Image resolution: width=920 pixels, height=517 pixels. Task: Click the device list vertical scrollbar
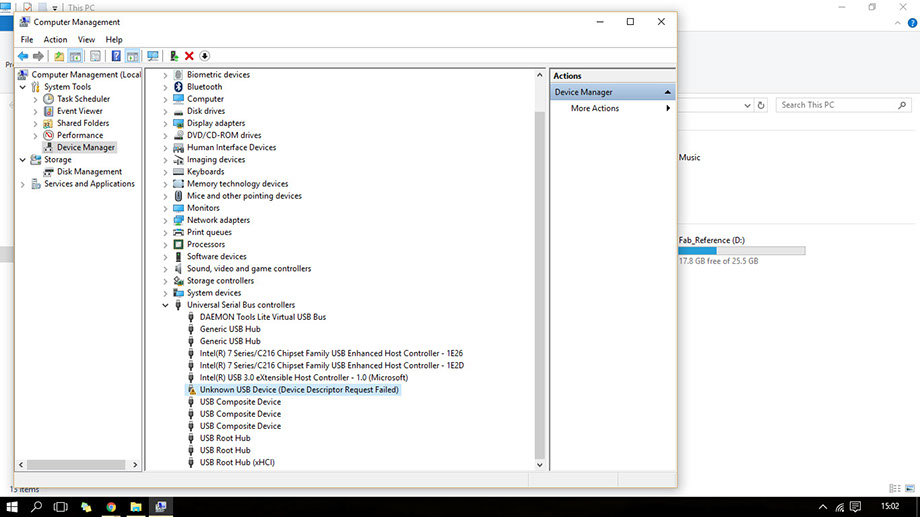(540, 285)
